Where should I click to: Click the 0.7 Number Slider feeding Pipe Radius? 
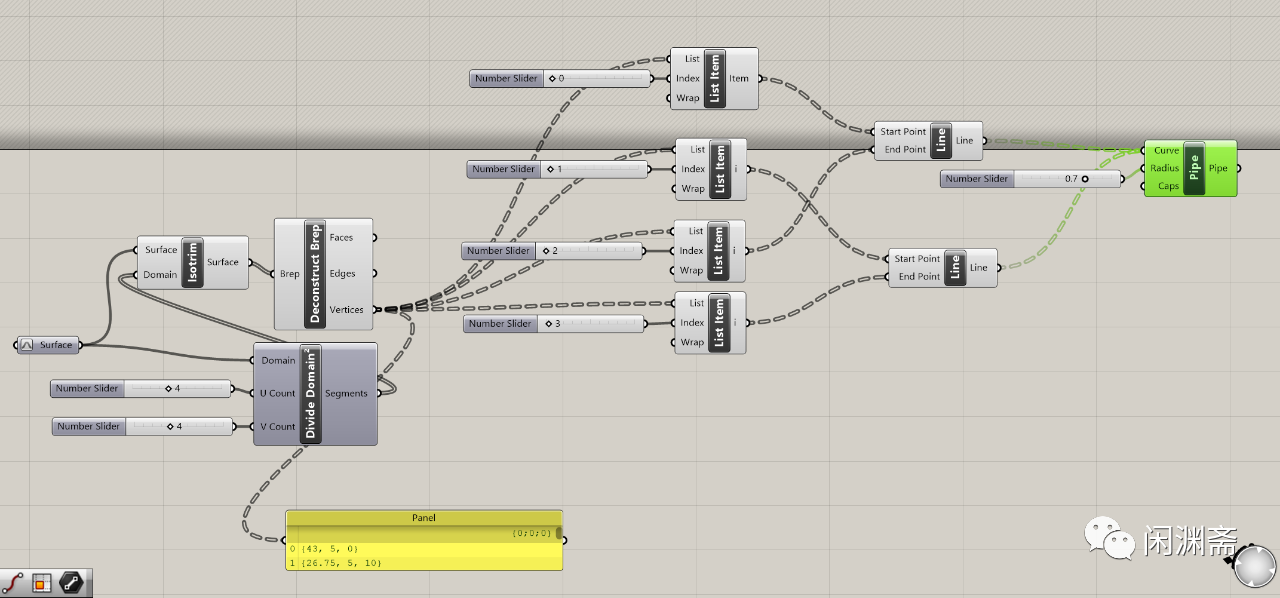tap(1031, 179)
